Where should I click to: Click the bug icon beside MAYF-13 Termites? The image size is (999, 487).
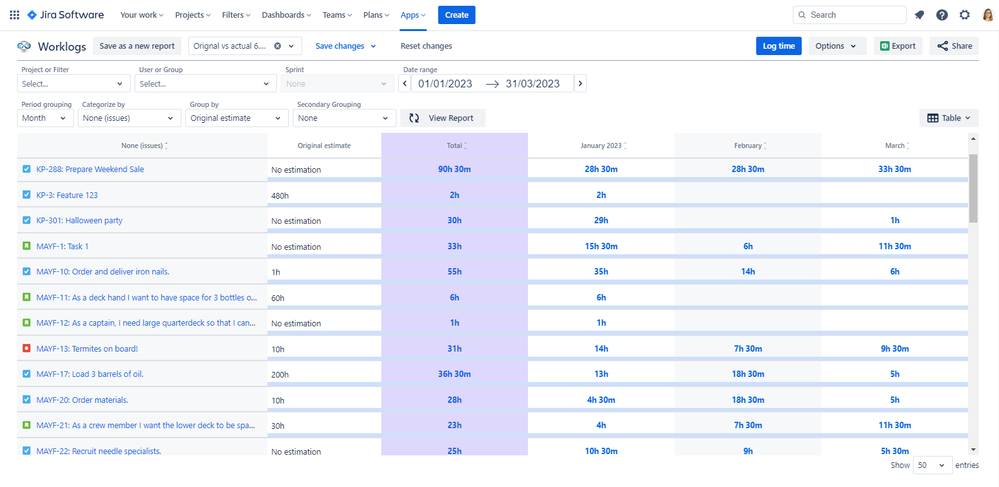26,349
